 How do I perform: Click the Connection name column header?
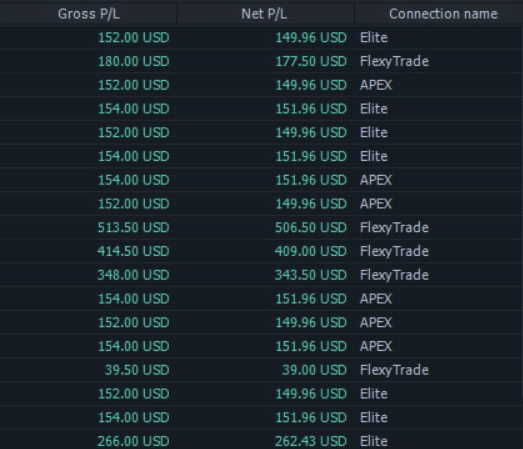439,14
